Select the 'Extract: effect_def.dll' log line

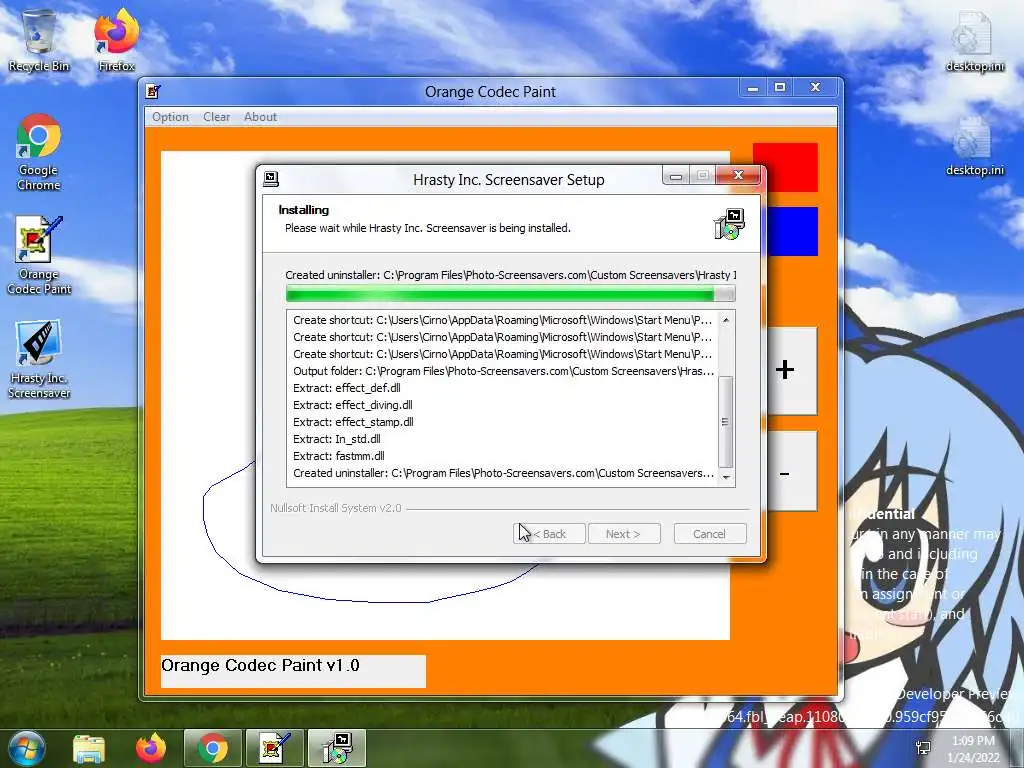[347, 388]
